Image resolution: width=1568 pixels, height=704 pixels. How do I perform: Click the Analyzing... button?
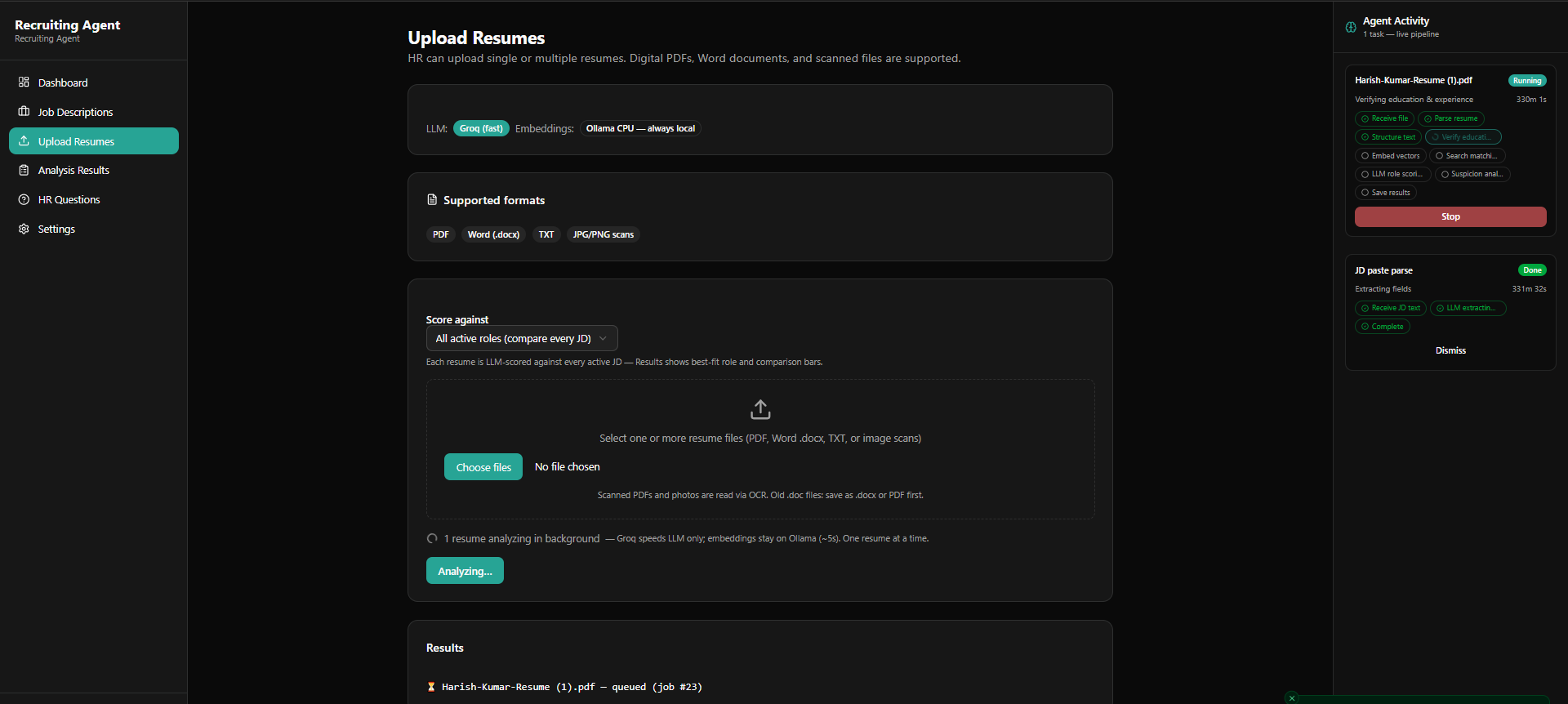click(x=465, y=571)
